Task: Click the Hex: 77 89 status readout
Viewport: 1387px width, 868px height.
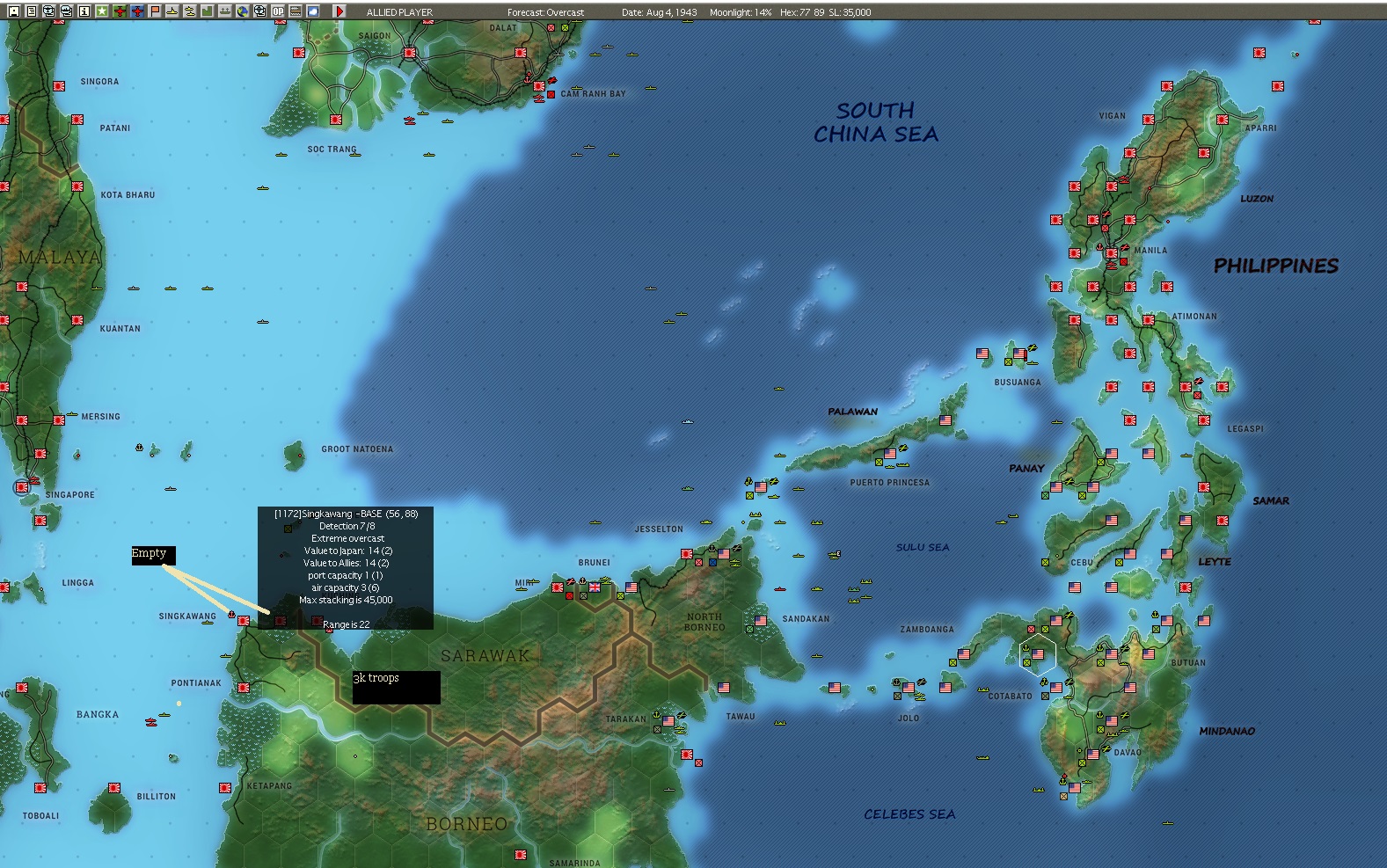Action: pos(801,12)
